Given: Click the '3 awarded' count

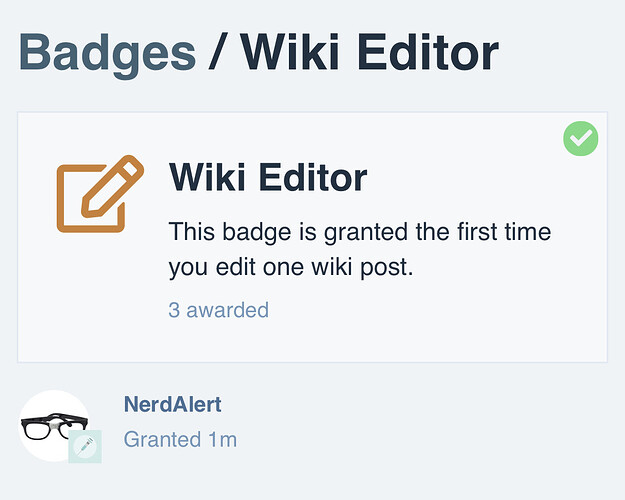Looking at the screenshot, I should 218,310.
